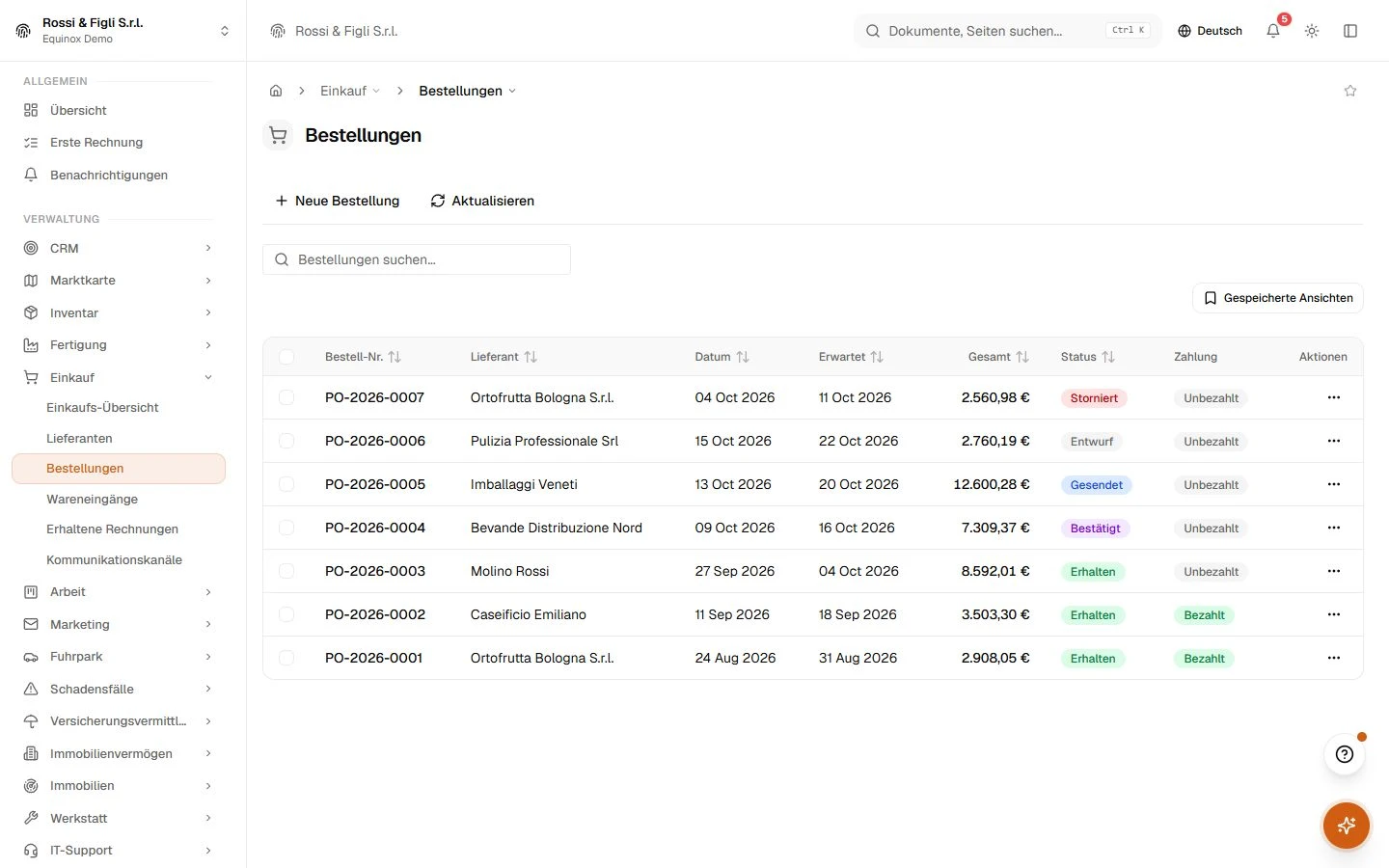Image resolution: width=1389 pixels, height=868 pixels.
Task: Click the Molino Rossi supplier cell
Action: coord(509,571)
